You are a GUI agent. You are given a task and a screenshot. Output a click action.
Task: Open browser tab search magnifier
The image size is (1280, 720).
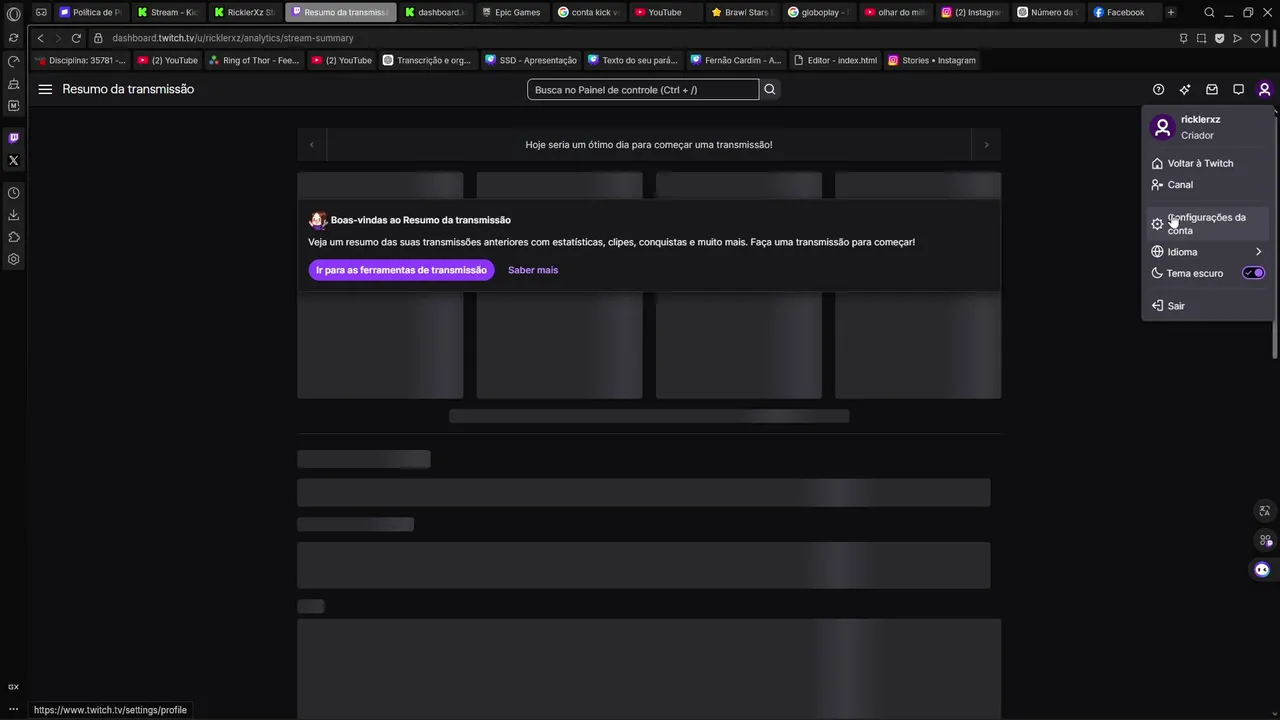[1209, 12]
